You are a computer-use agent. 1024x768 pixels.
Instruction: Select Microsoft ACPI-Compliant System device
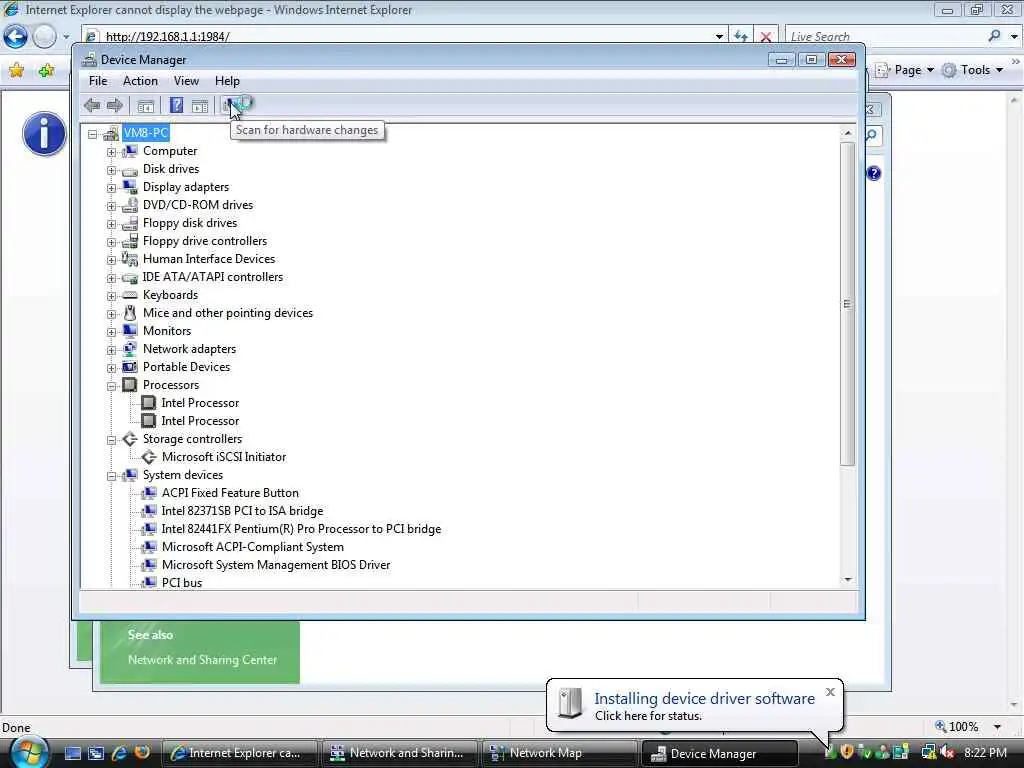[x=253, y=547]
